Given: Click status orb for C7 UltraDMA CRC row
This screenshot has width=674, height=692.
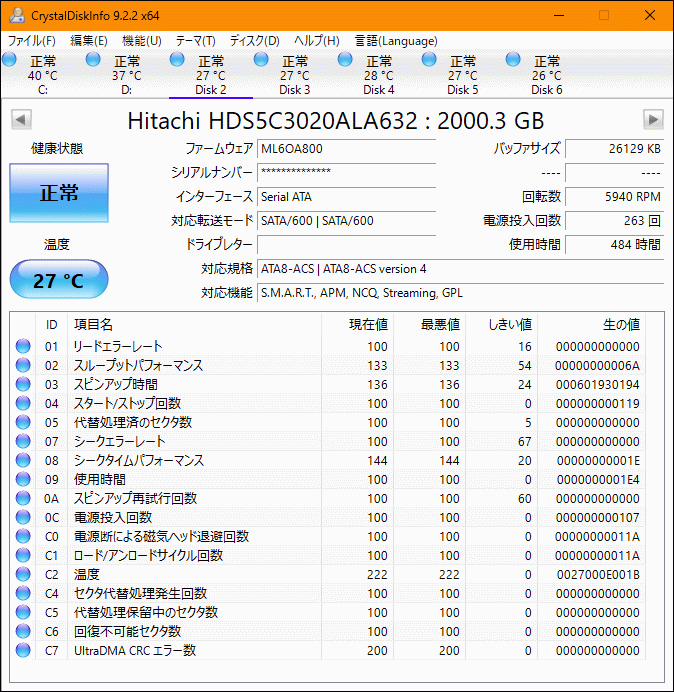Looking at the screenshot, I should pyautogui.click(x=23, y=651).
